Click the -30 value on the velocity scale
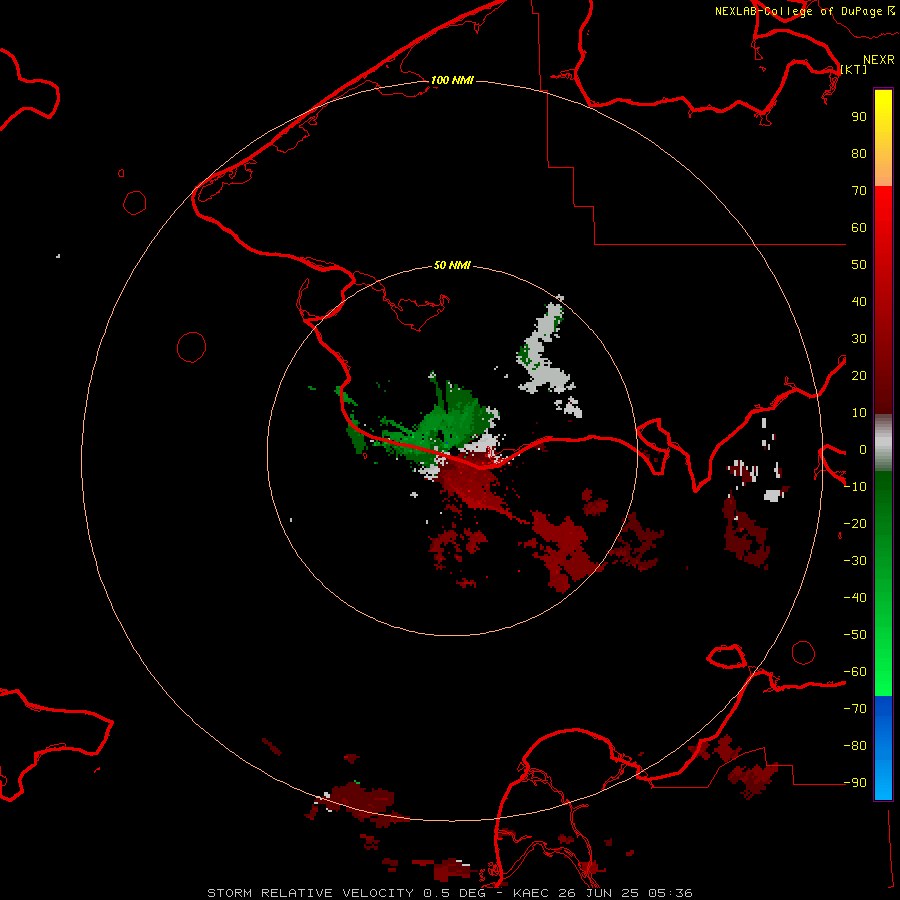 pyautogui.click(x=855, y=561)
